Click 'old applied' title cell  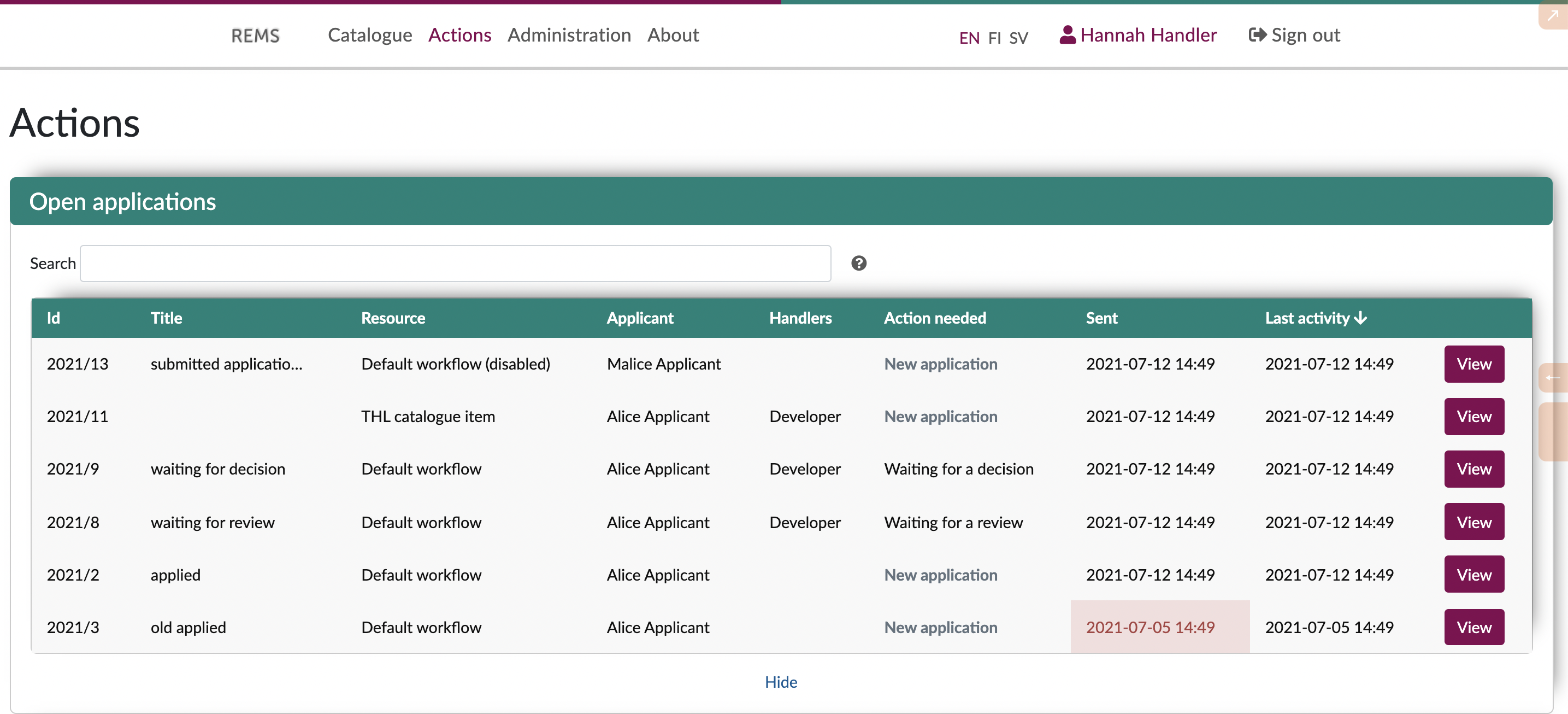click(x=188, y=628)
